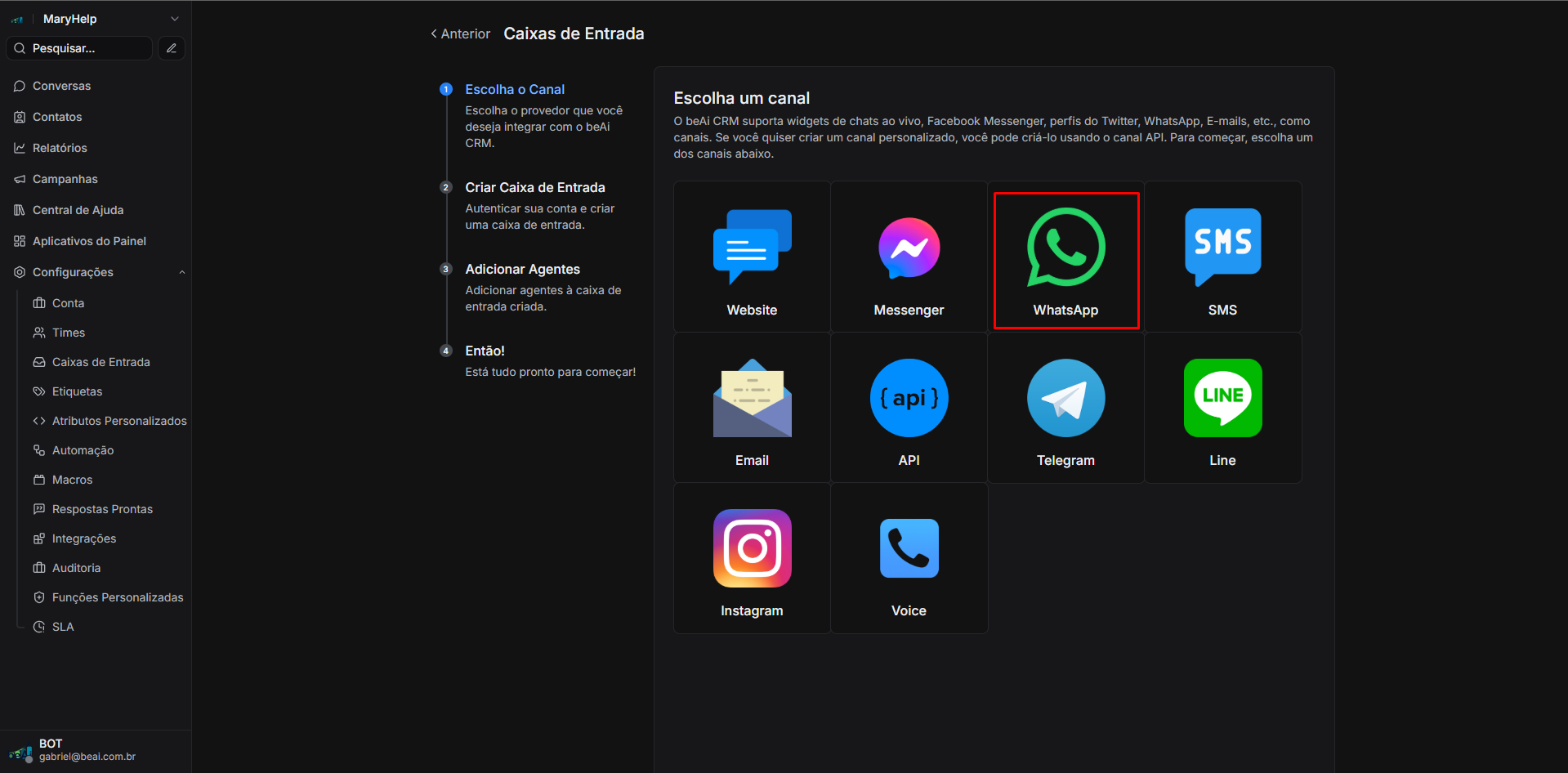
Task: Open Caixas de Entrada settings item
Action: [x=101, y=362]
